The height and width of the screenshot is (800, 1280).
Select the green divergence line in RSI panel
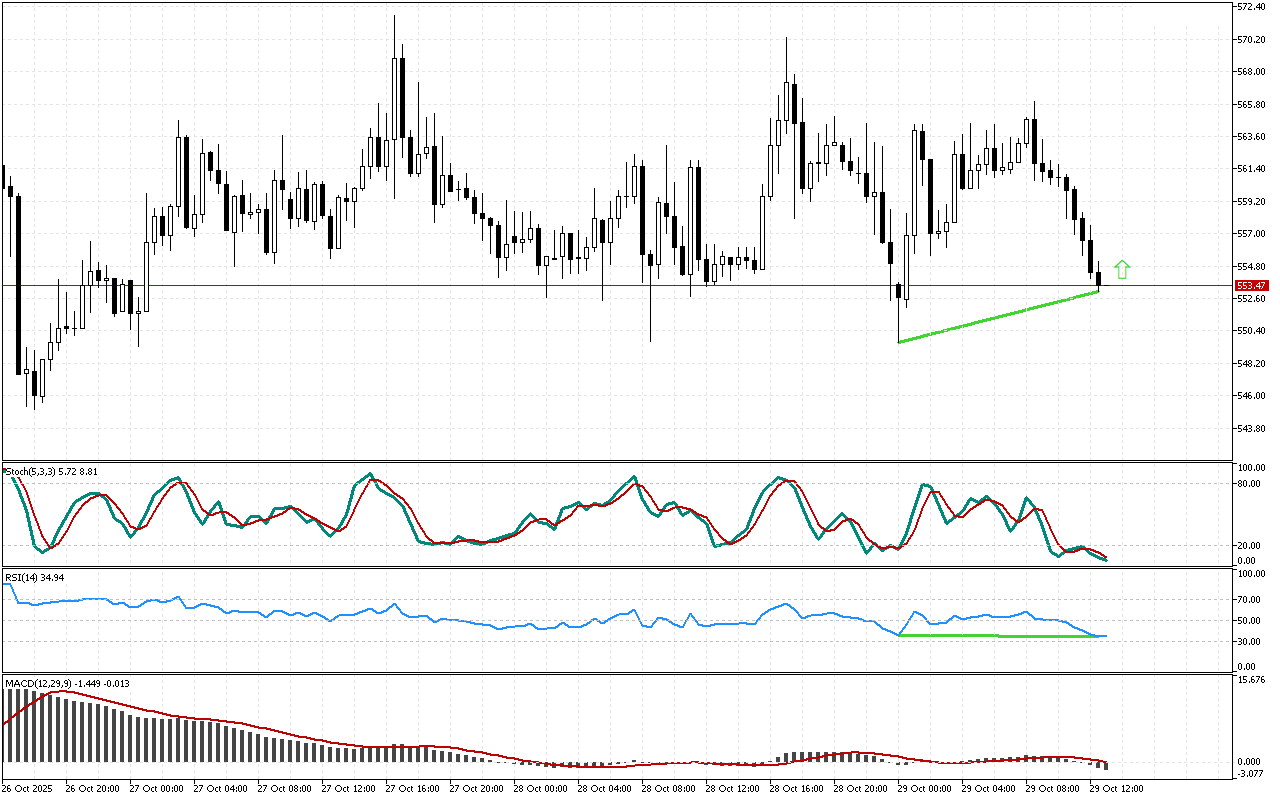(x=1000, y=636)
